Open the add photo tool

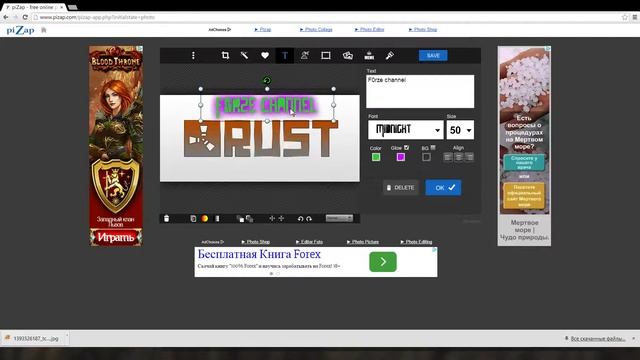[348, 56]
